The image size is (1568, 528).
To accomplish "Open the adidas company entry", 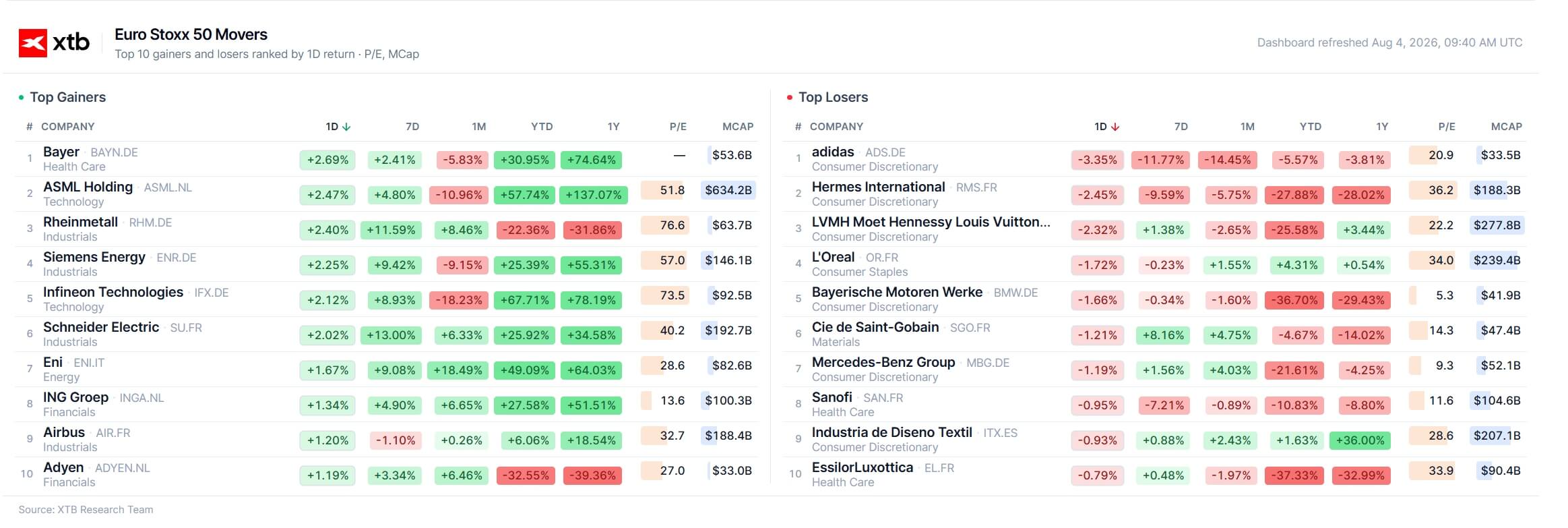I will coord(833,152).
